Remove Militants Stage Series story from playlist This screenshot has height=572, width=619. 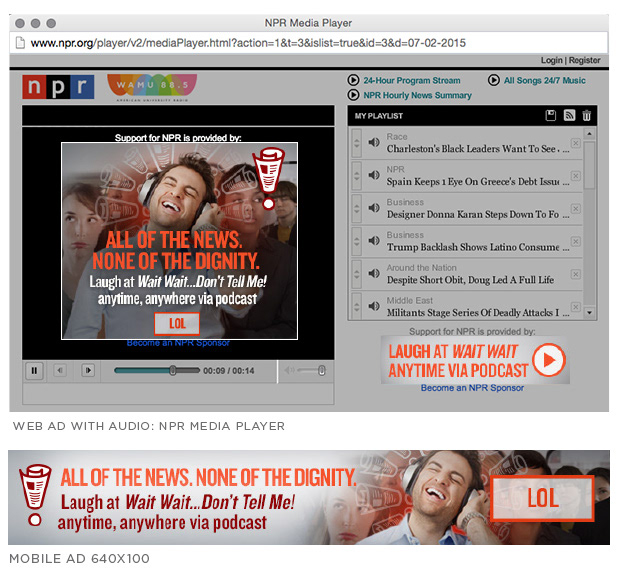[x=576, y=307]
